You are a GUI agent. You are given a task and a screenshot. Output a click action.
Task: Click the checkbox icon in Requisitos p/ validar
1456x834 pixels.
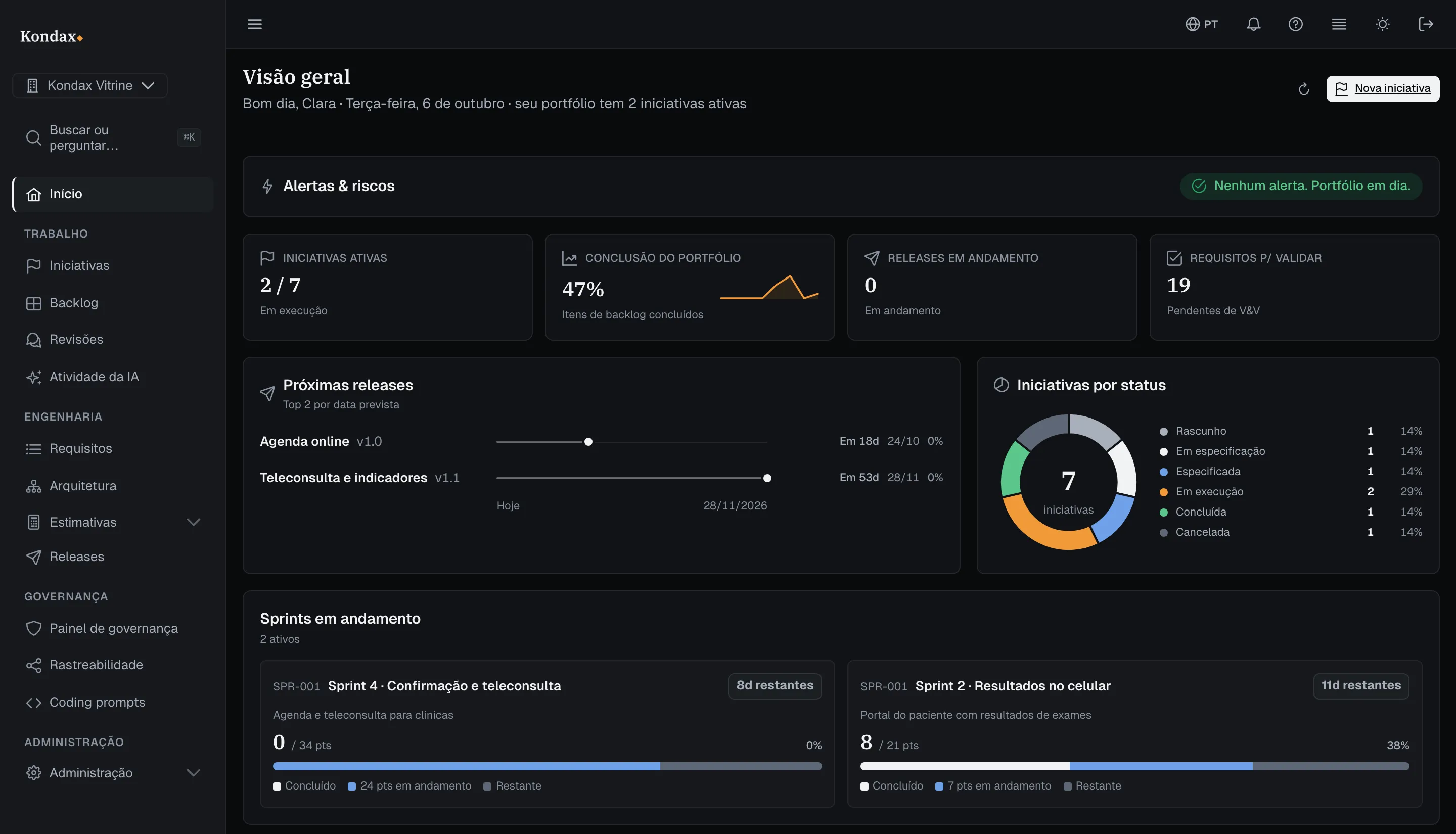tap(1174, 258)
